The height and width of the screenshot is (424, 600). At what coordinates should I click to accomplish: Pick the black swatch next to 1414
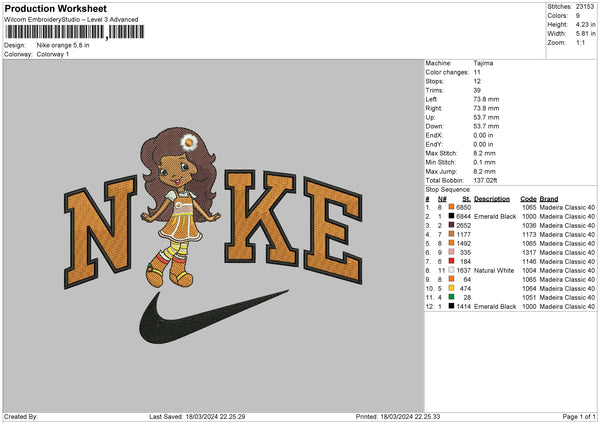pos(451,306)
